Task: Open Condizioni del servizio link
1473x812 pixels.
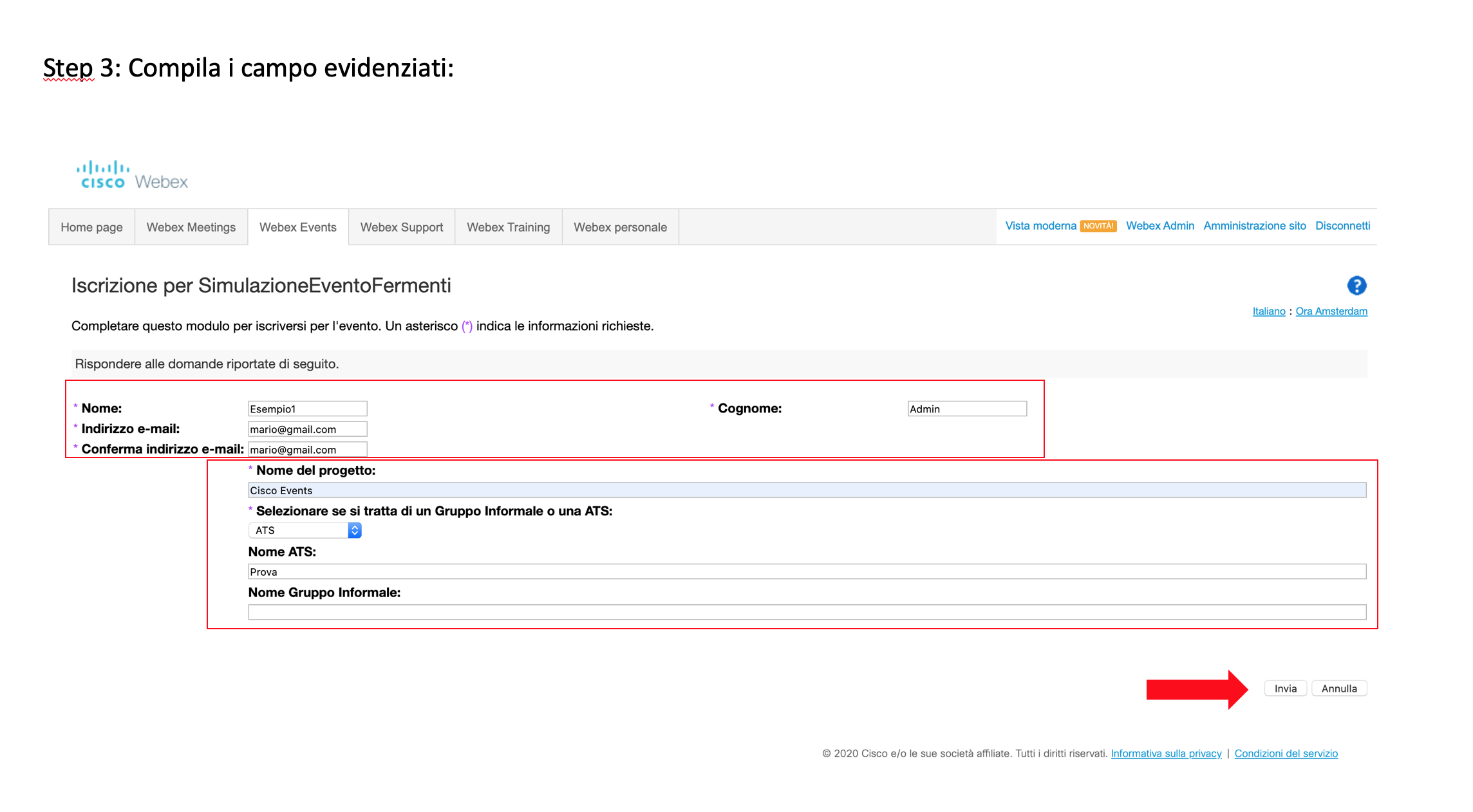Action: point(1286,753)
